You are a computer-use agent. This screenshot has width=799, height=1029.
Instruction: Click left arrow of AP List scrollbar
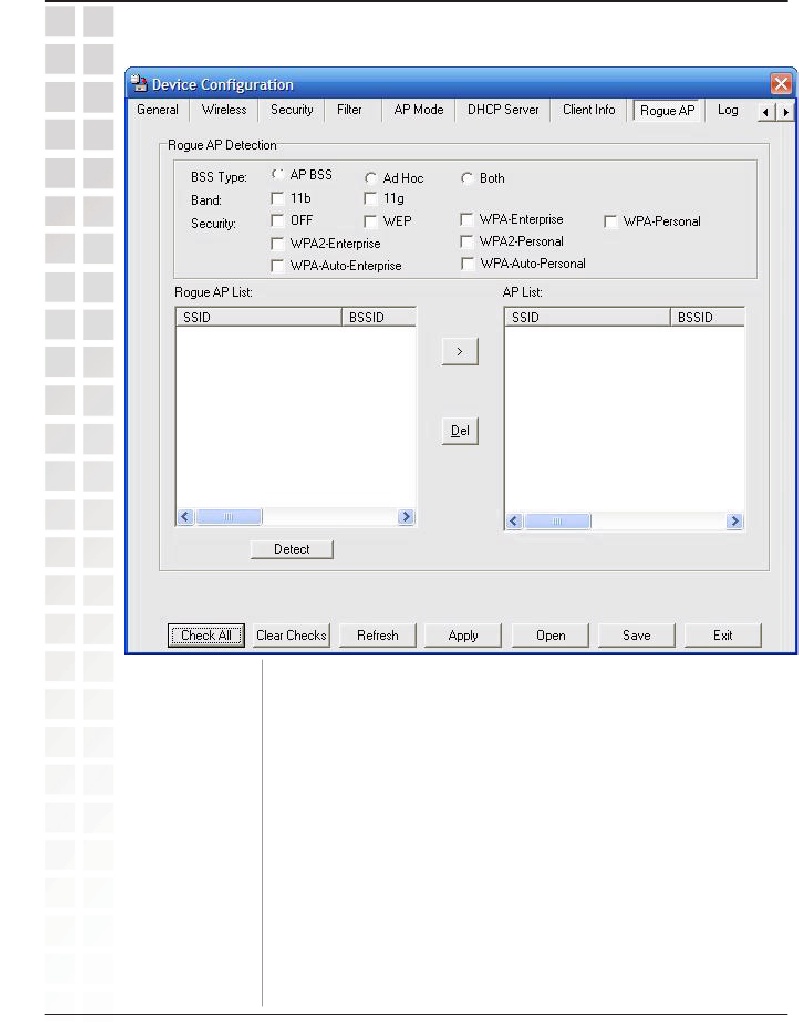[514, 522]
